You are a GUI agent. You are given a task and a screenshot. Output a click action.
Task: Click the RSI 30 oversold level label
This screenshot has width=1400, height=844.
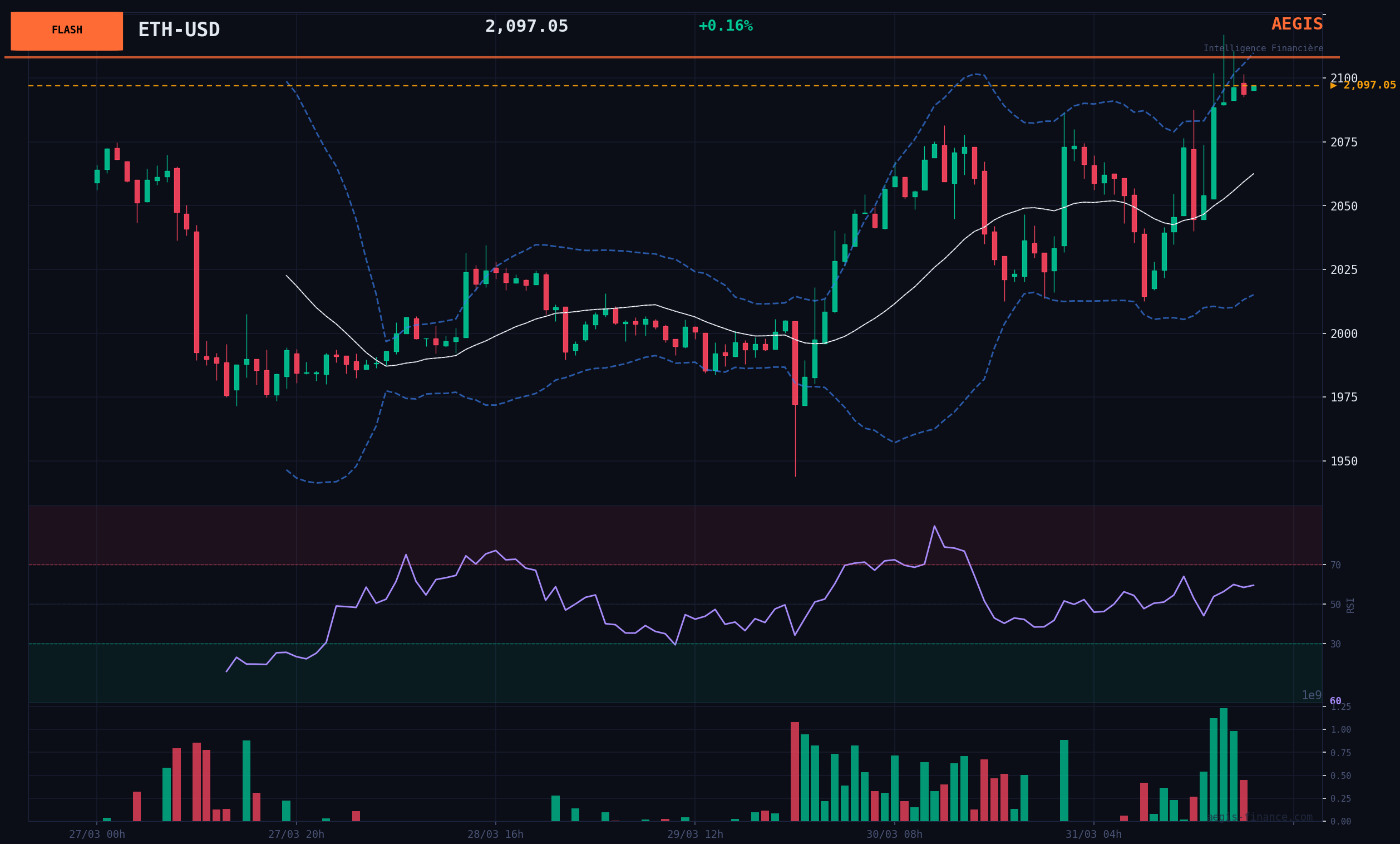pyautogui.click(x=1335, y=644)
